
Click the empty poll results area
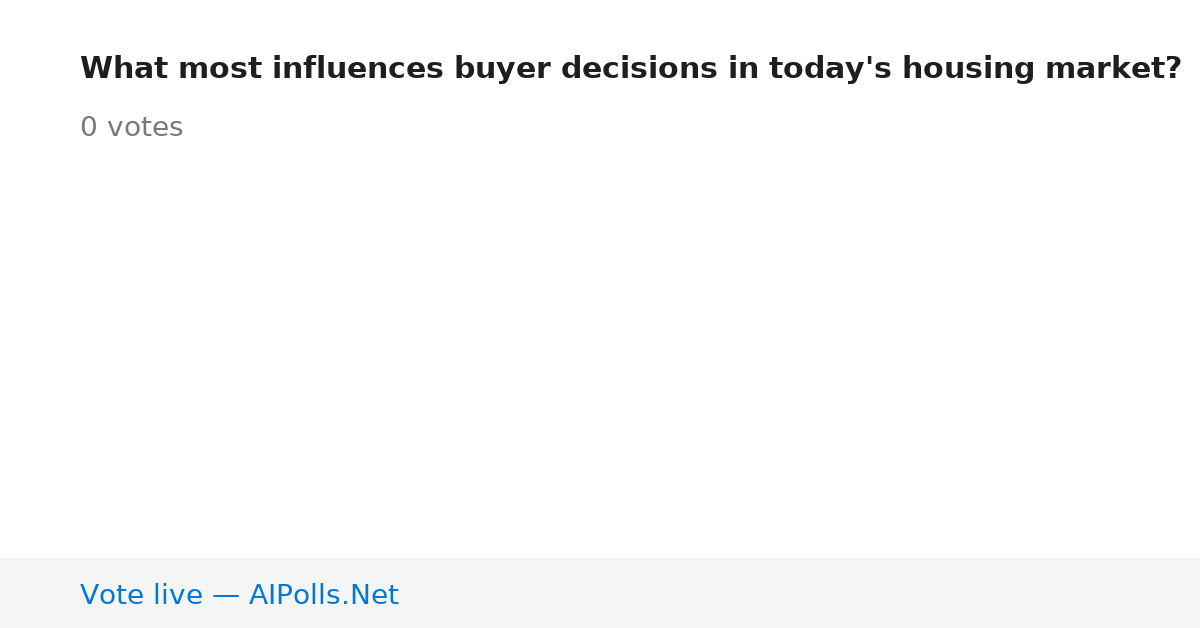coord(600,350)
